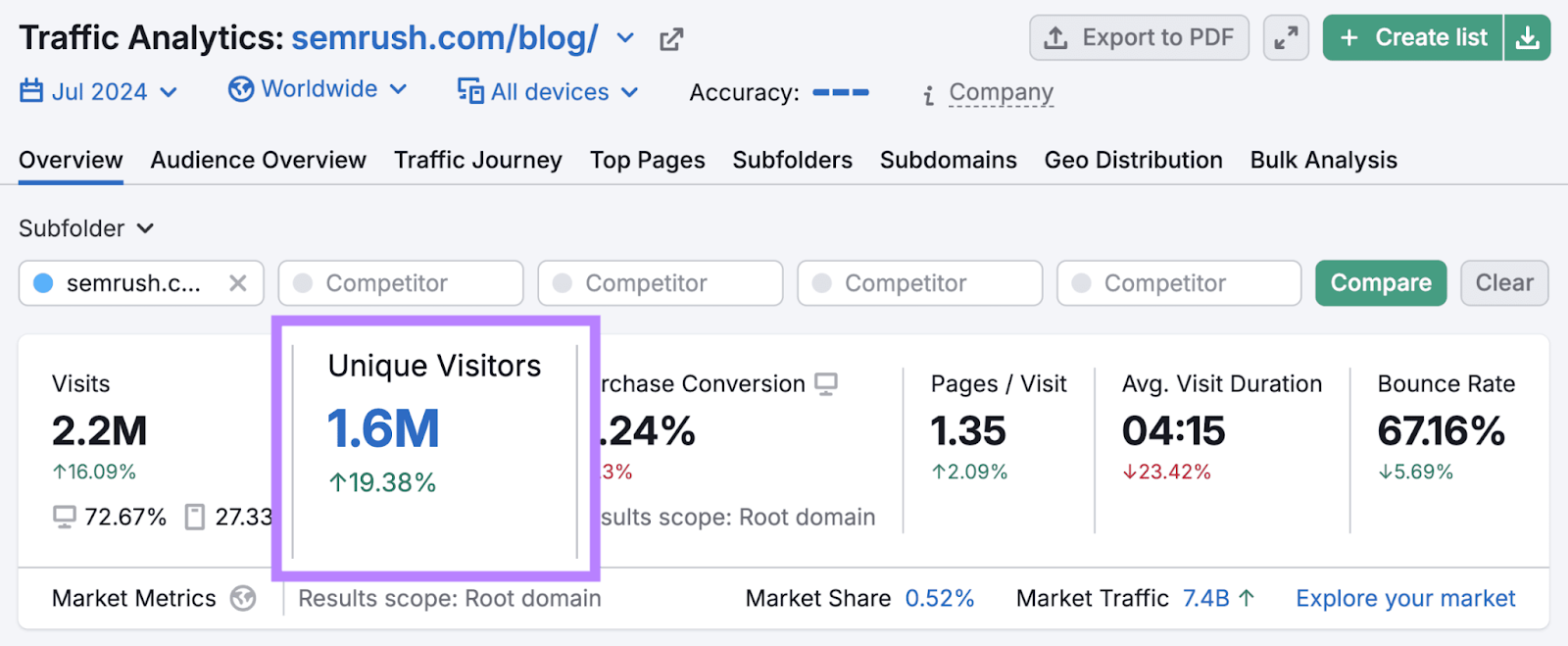Click the 23.42% decrease under Avg. Visit Duration
The image size is (1568, 646).
[x=1166, y=472]
